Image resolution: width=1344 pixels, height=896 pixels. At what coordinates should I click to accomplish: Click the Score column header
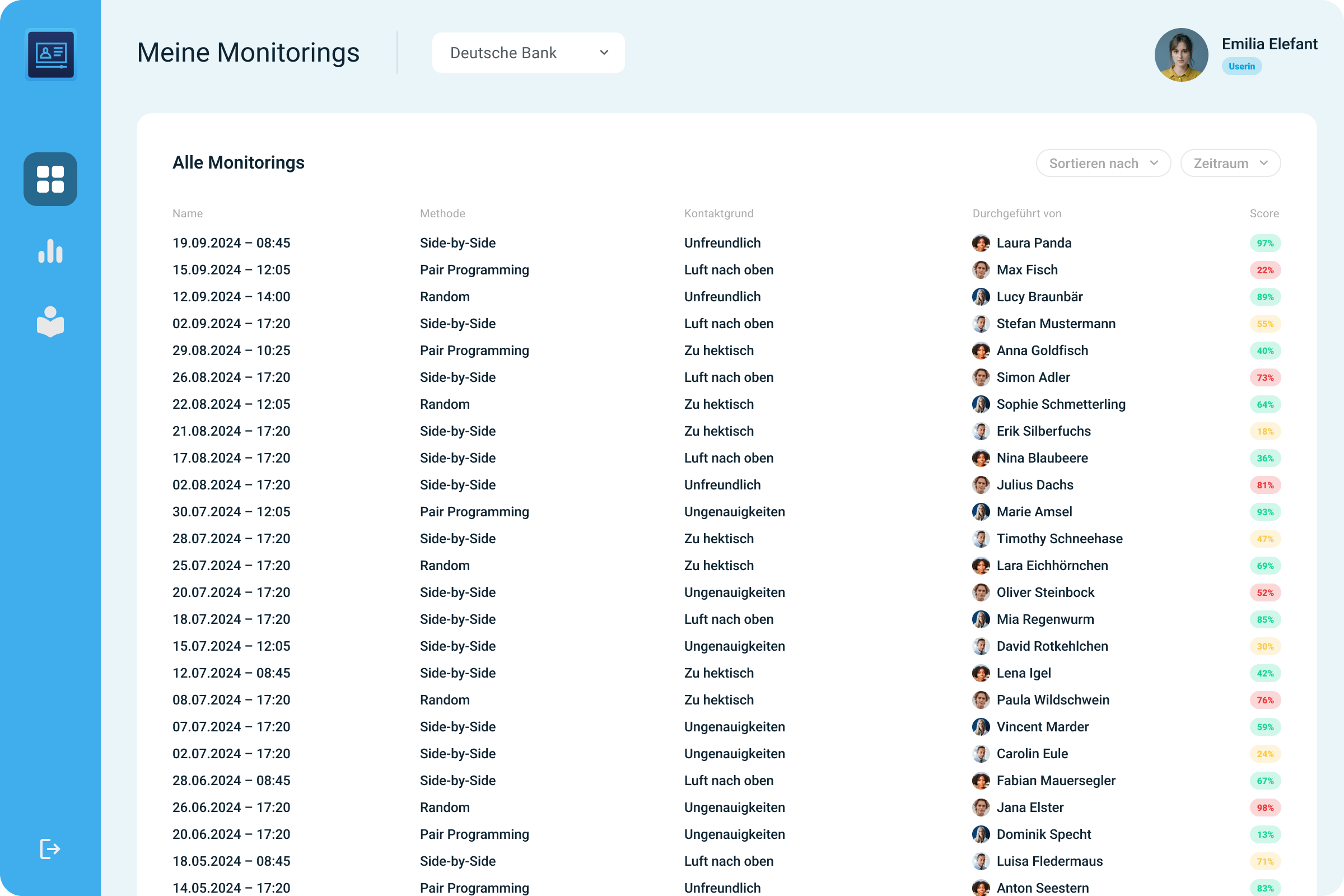point(1263,213)
